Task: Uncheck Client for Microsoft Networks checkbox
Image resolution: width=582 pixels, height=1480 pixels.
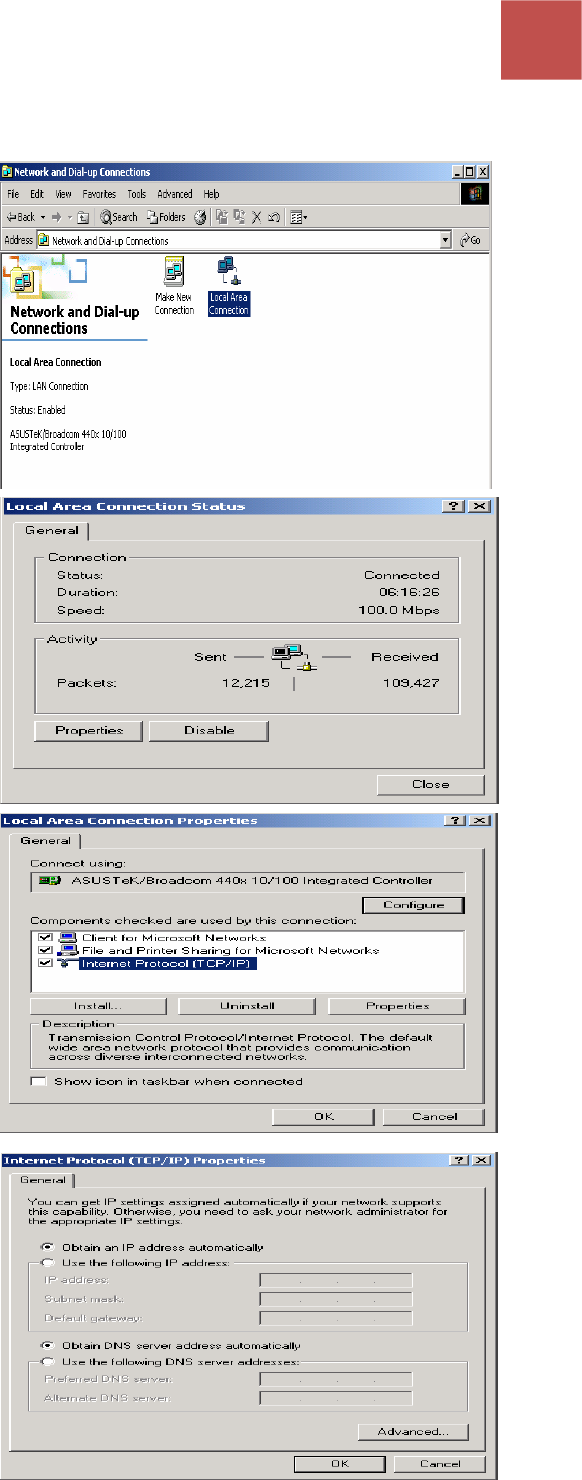Action: click(43, 938)
